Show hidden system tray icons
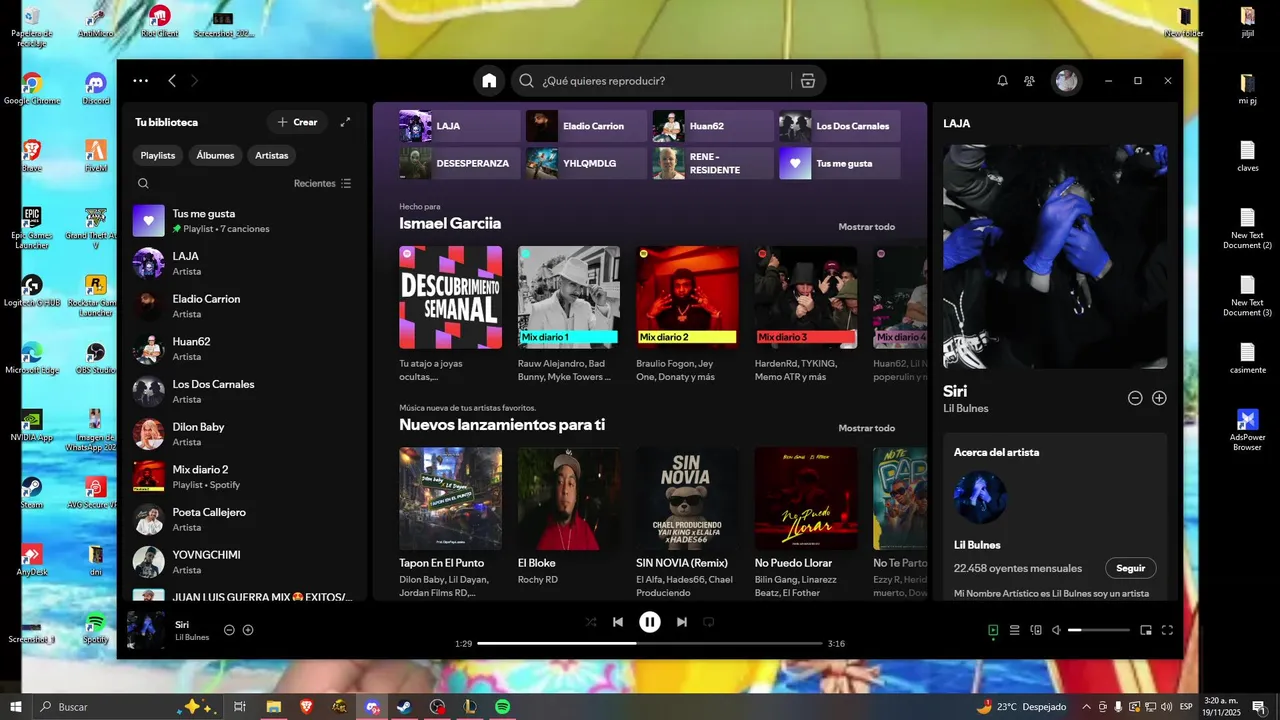The width and height of the screenshot is (1280, 720). click(1086, 707)
